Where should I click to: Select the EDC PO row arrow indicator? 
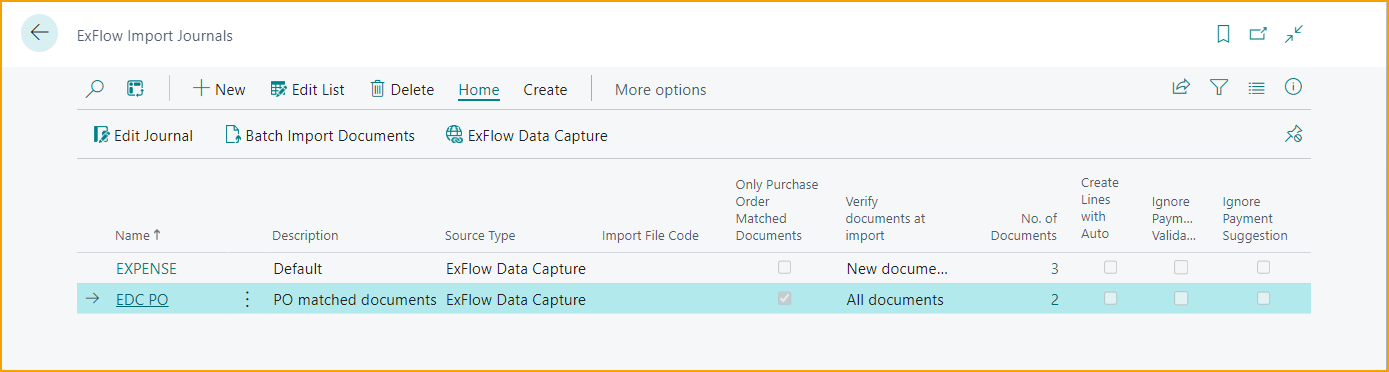tap(92, 299)
